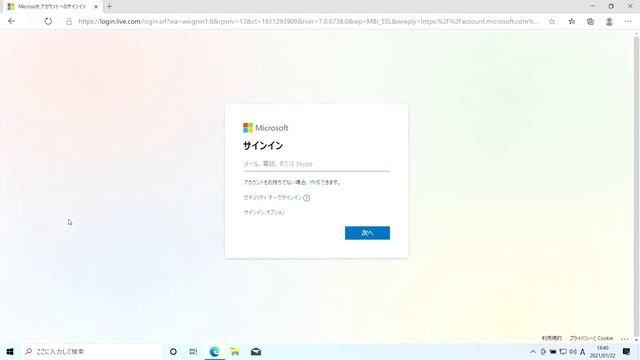640x360 pixels.
Task: Open the Action Center notifications
Action: (x=626, y=351)
